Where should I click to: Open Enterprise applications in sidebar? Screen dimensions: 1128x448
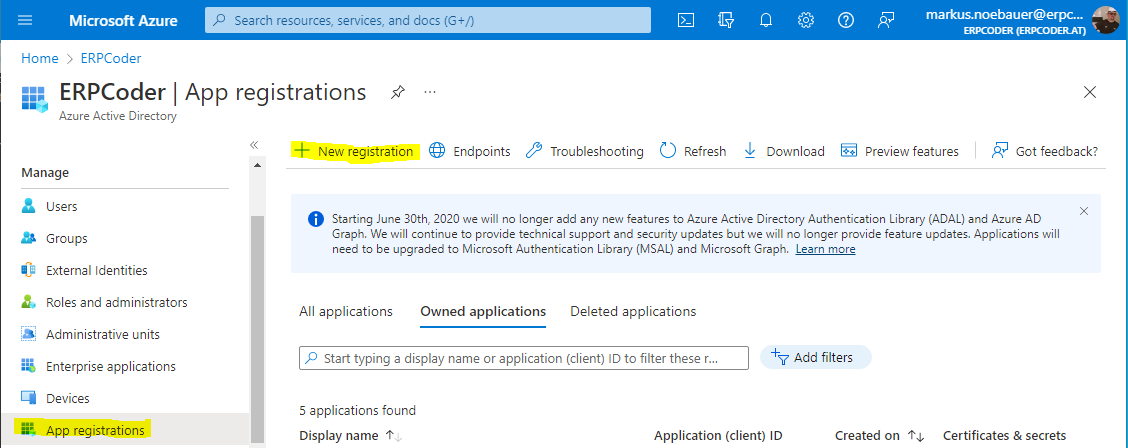pyautogui.click(x=110, y=366)
